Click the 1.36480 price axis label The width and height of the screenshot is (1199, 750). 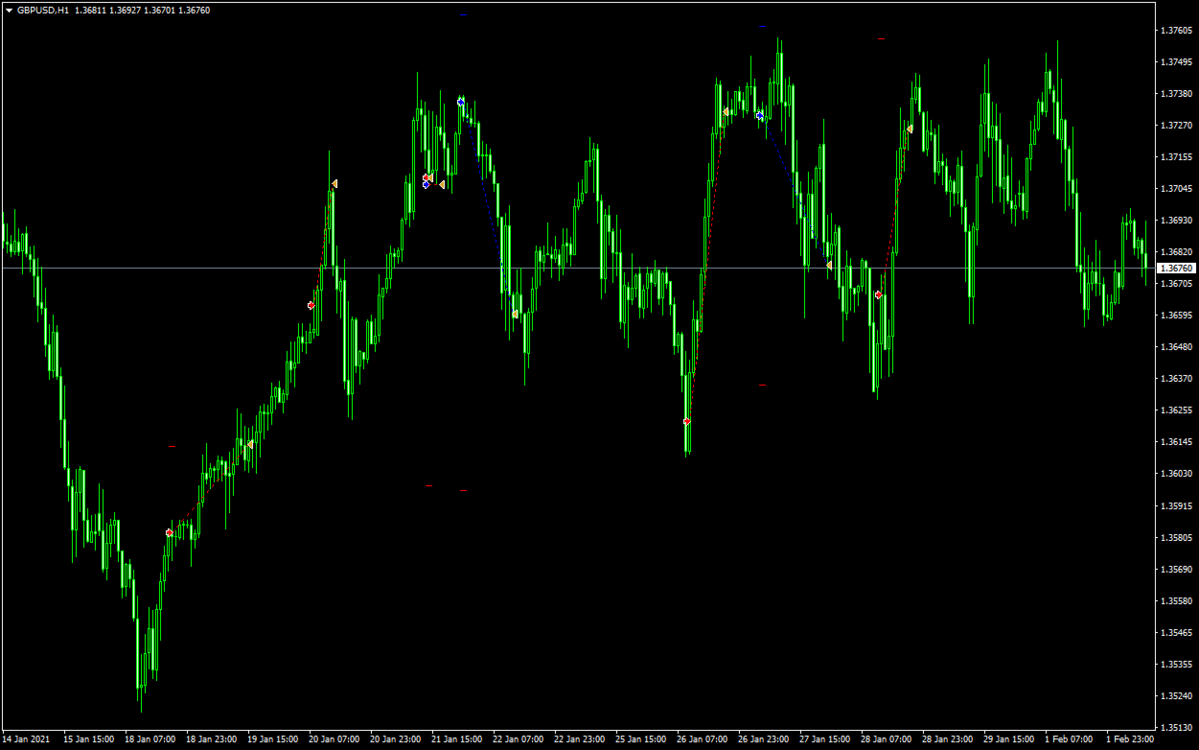(x=1176, y=347)
